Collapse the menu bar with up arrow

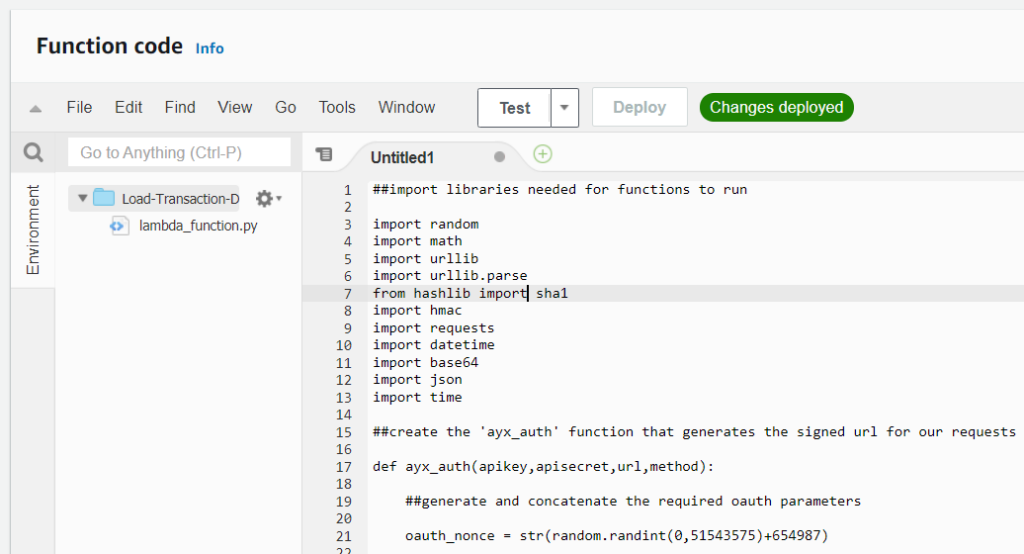[x=35, y=108]
